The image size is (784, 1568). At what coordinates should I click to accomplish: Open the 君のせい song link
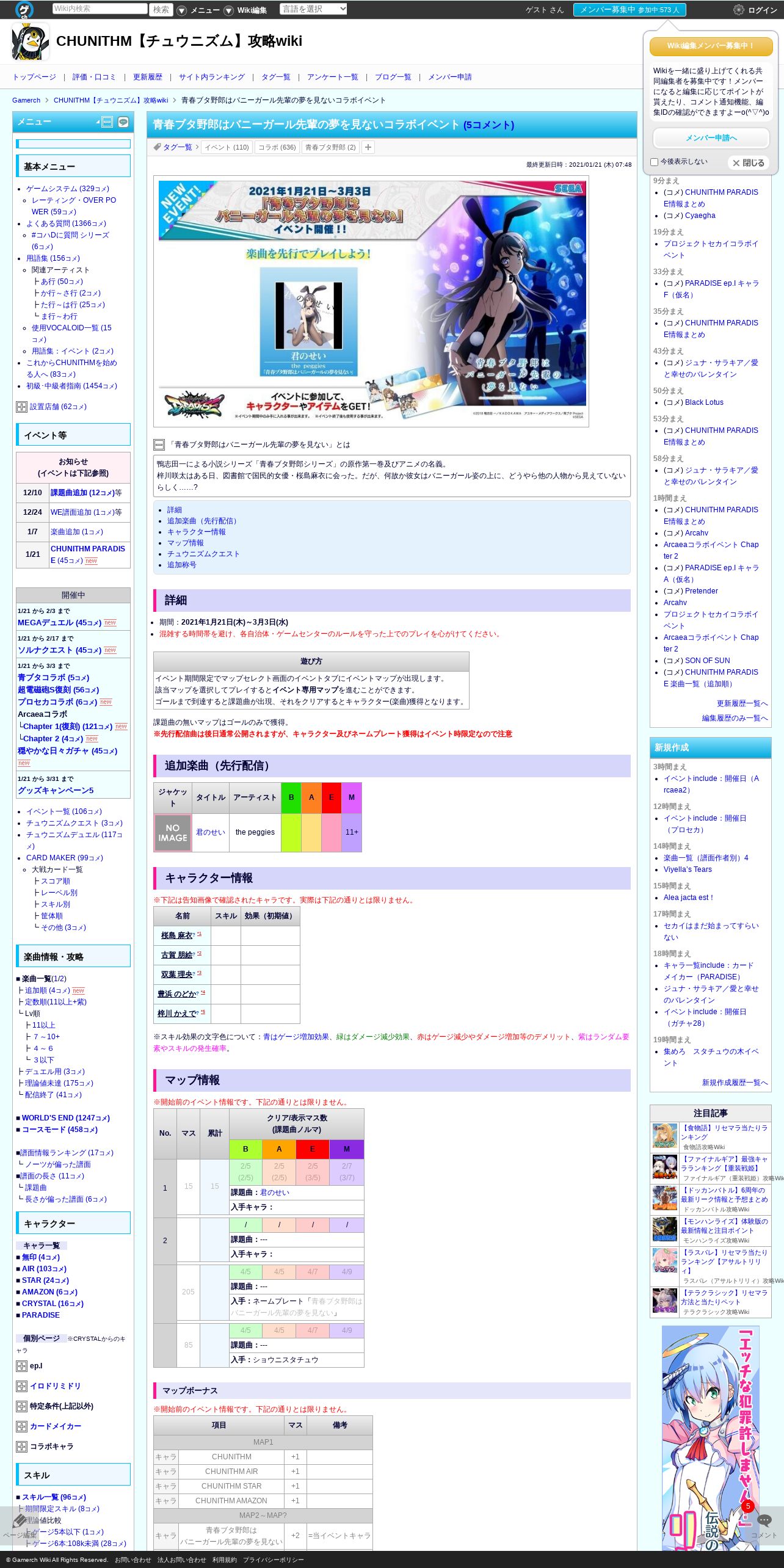(x=211, y=832)
